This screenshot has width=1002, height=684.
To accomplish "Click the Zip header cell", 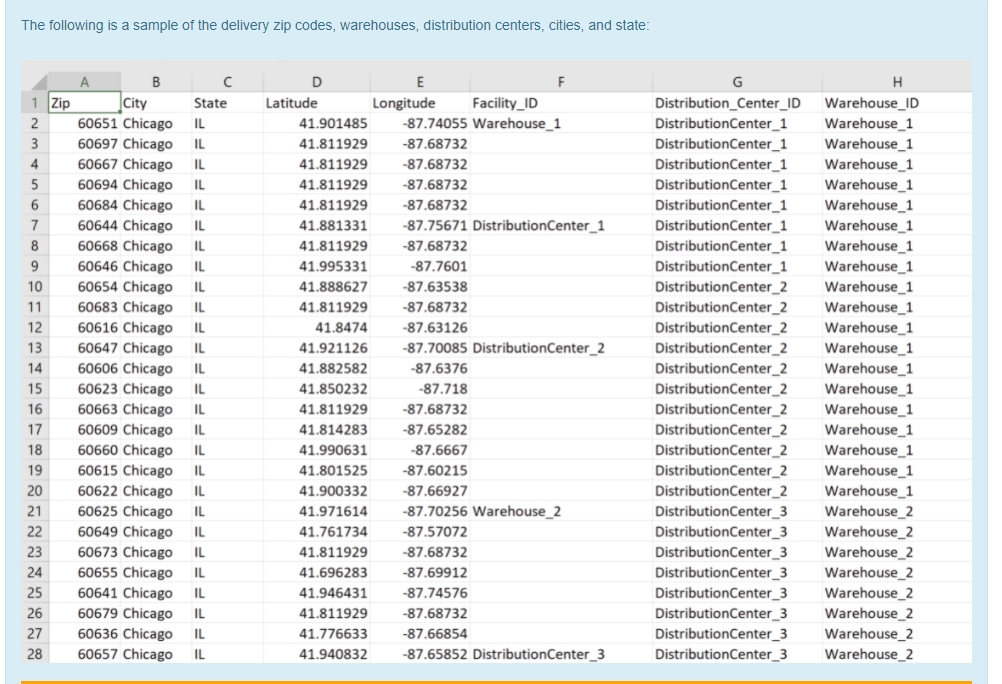I will pyautogui.click(x=84, y=103).
